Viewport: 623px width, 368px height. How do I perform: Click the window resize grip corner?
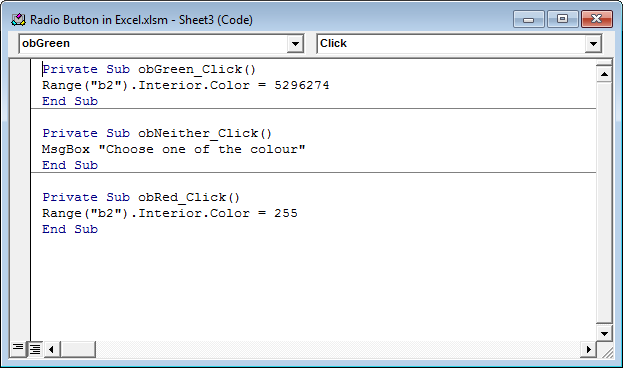605,349
